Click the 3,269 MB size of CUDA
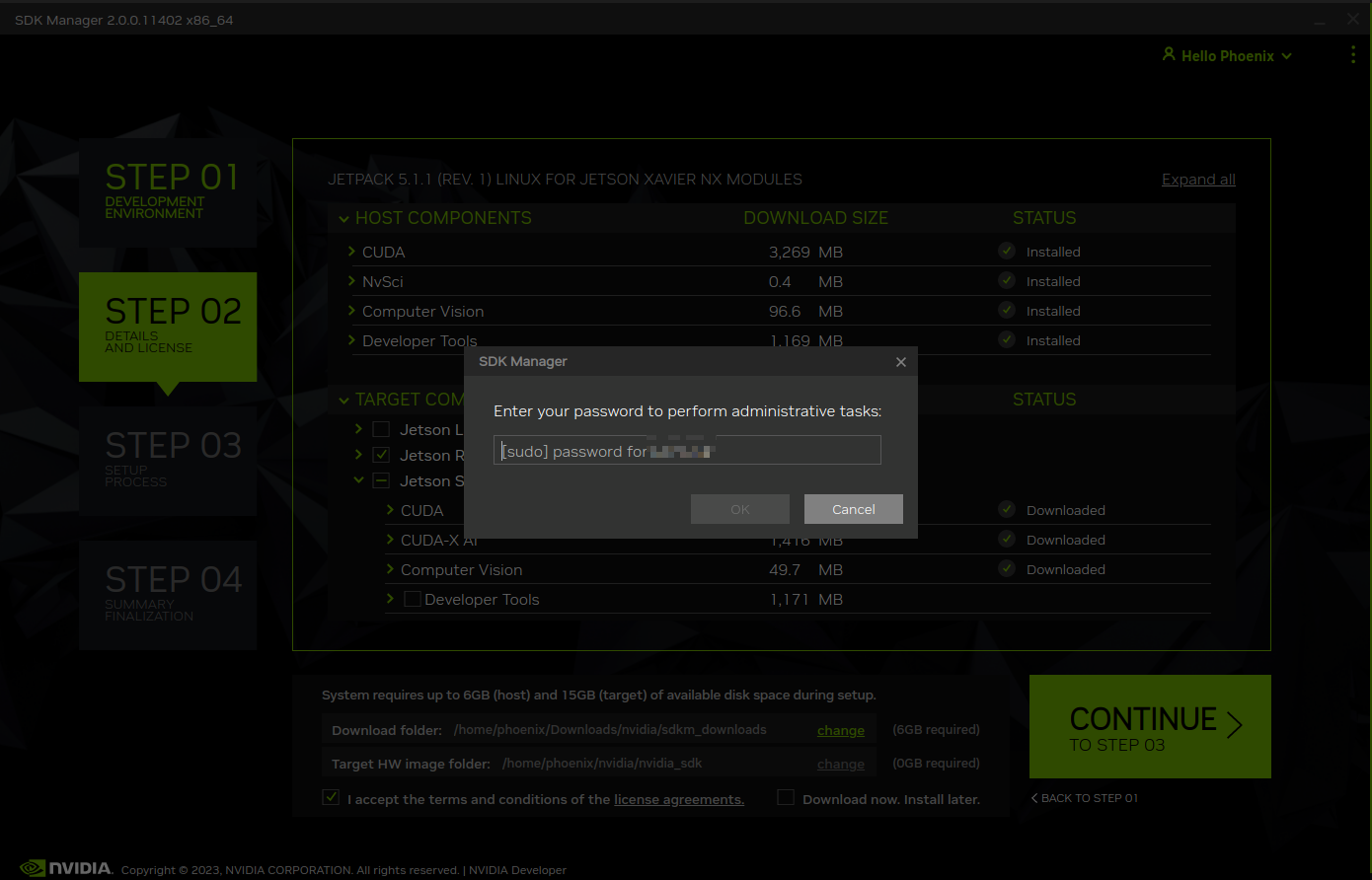1372x880 pixels. pyautogui.click(x=805, y=252)
